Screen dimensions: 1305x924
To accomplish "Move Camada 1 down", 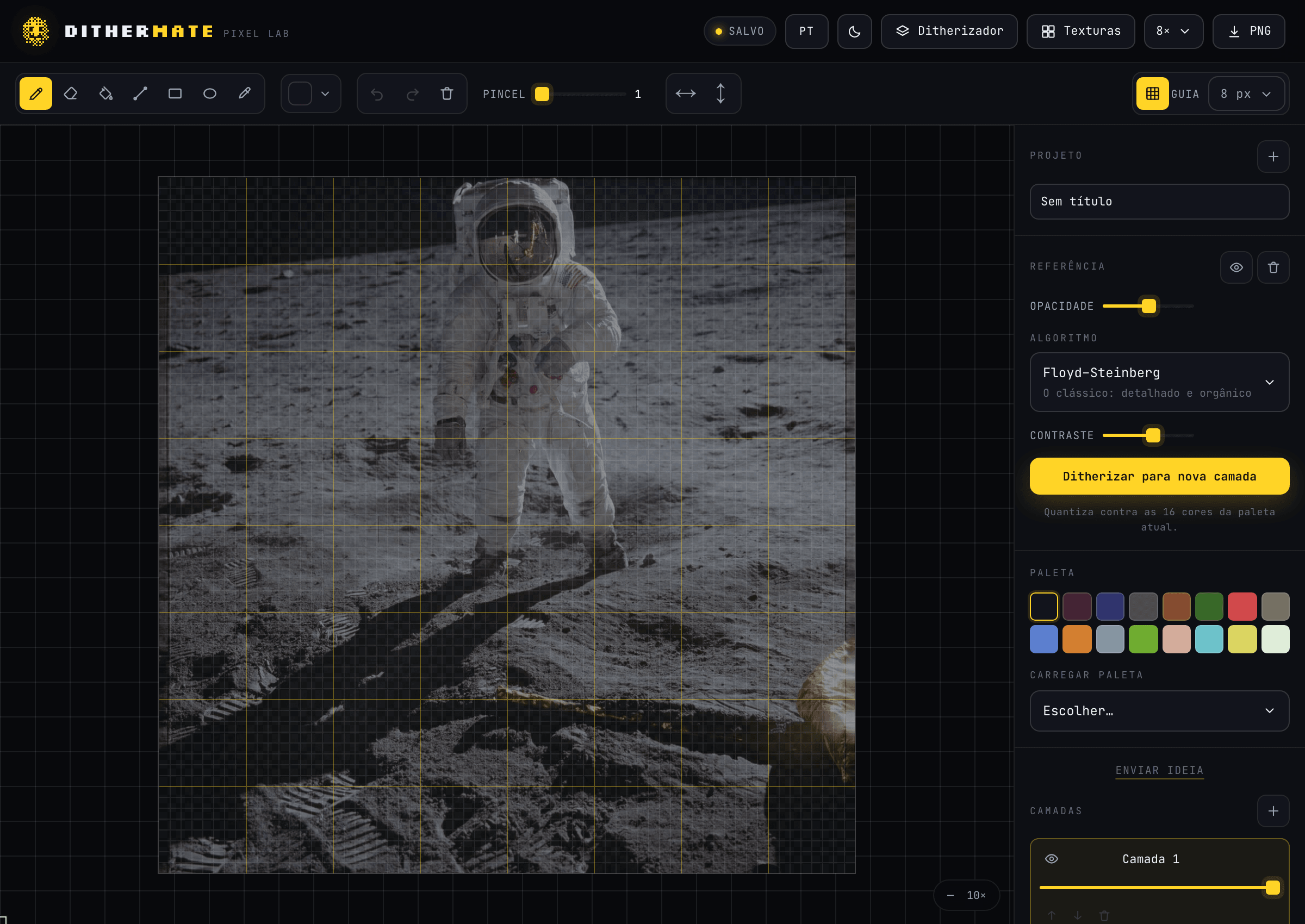I will [x=1078, y=915].
